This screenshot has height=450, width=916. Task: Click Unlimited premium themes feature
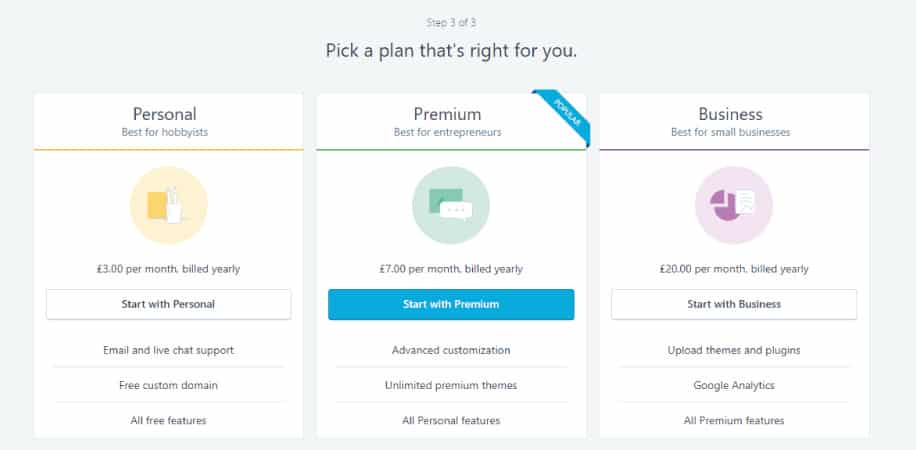click(451, 385)
